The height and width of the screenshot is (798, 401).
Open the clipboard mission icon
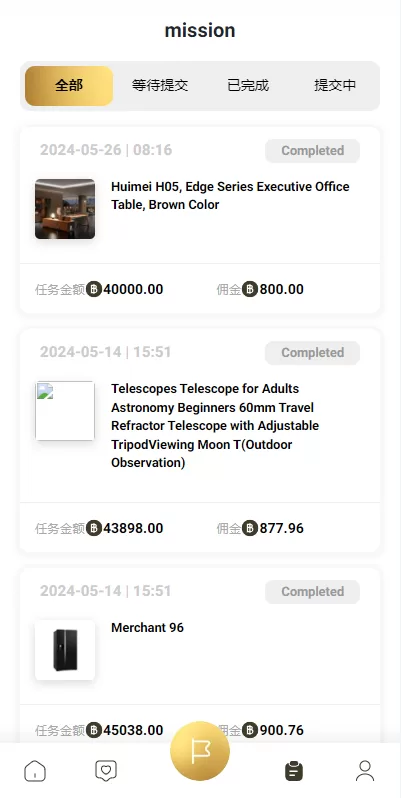[294, 771]
